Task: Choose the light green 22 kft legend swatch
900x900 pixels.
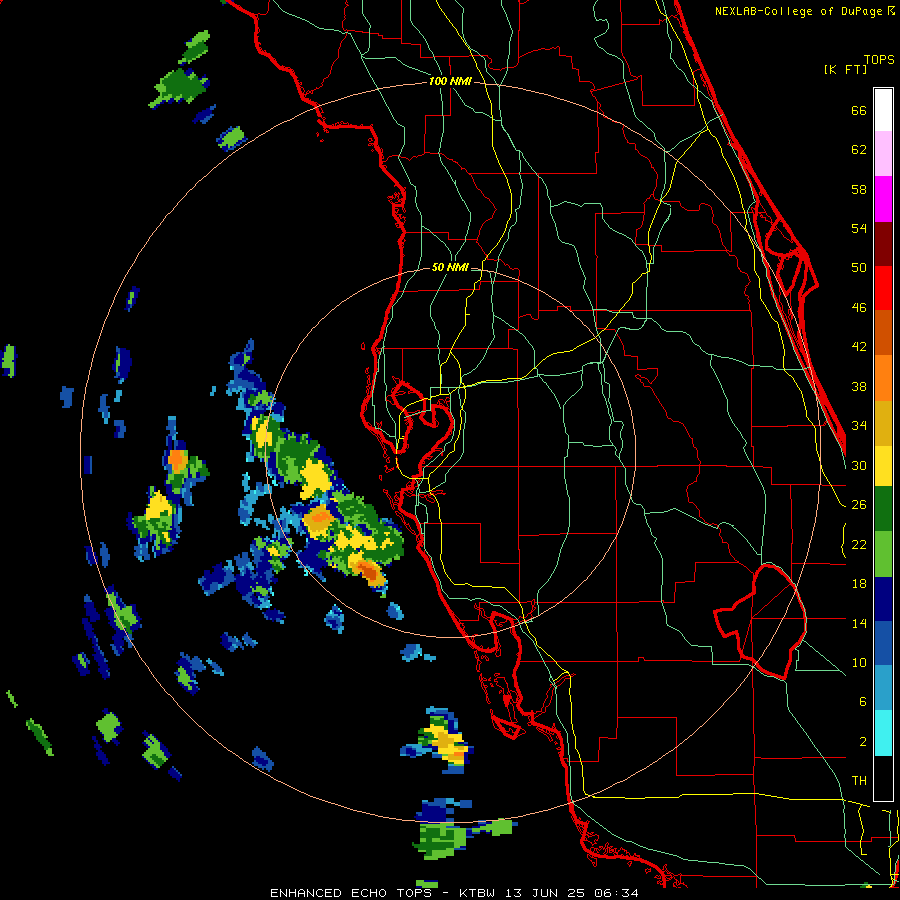Action: coord(883,554)
